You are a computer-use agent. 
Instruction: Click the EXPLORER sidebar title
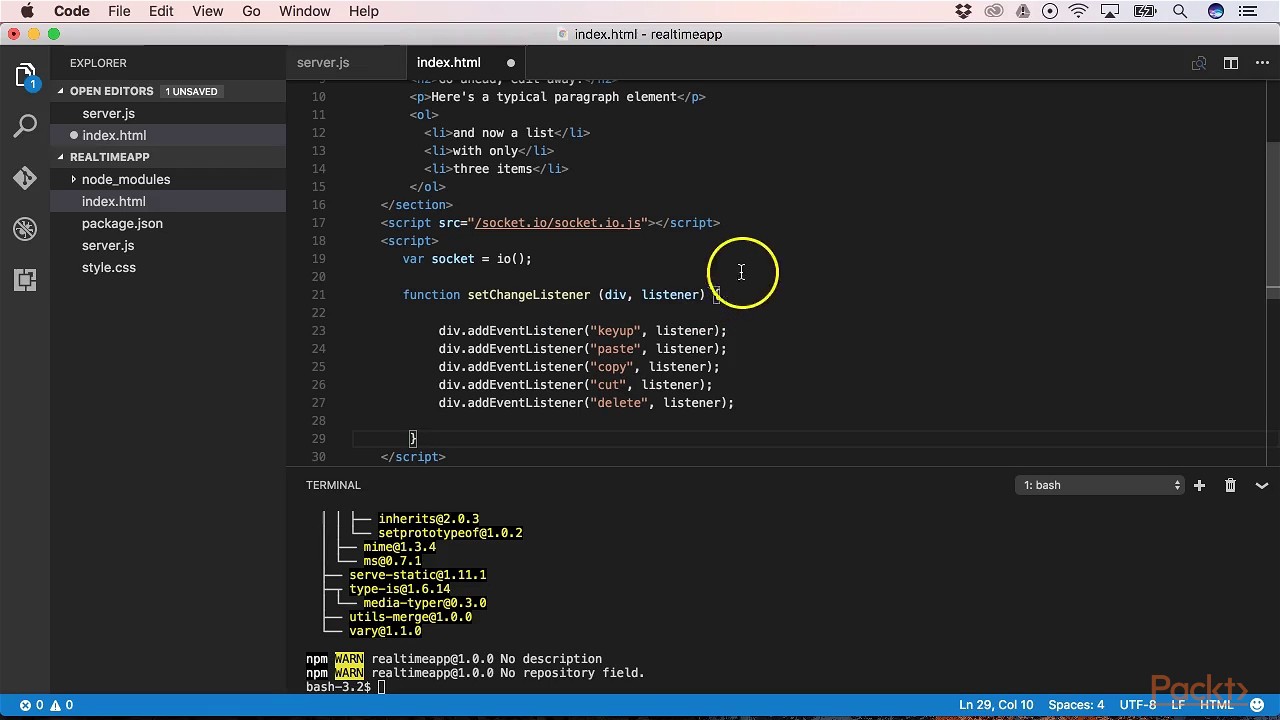click(x=98, y=63)
